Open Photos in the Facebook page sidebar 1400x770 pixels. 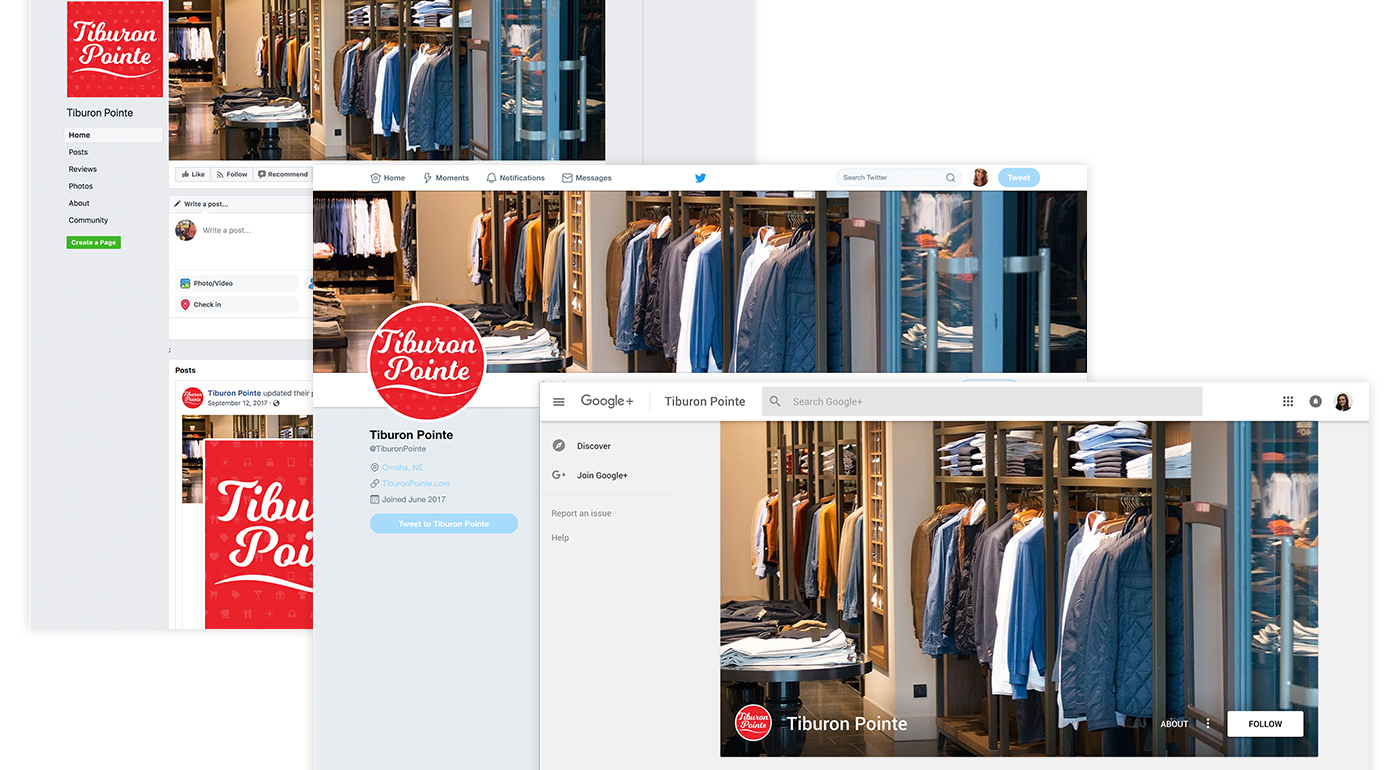click(x=81, y=186)
